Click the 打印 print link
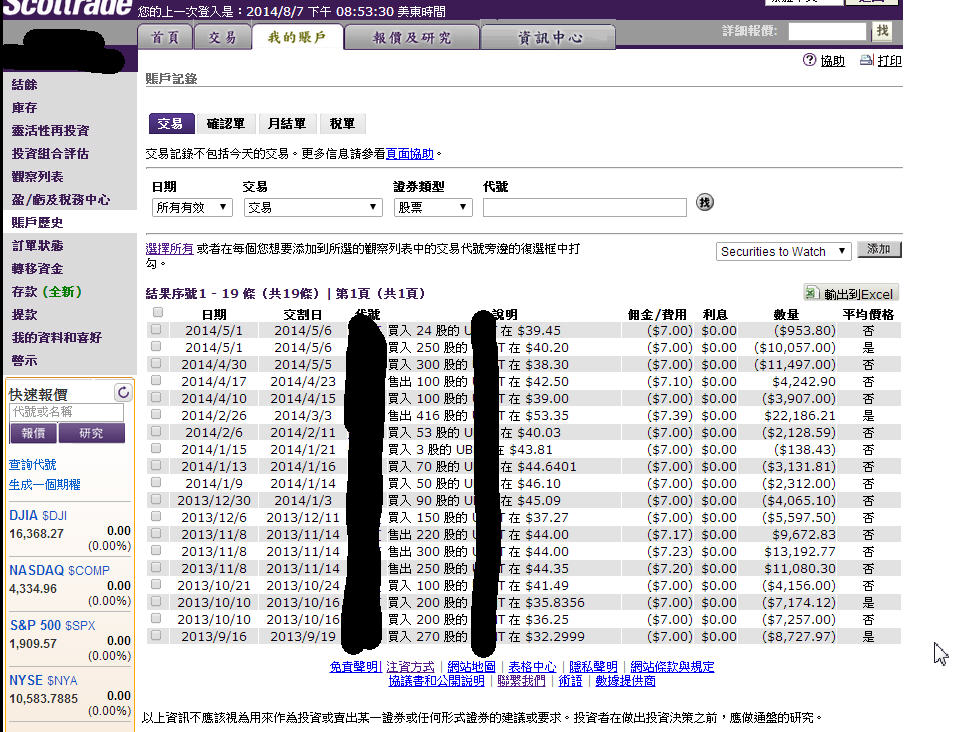Viewport: 954px width, 732px height. (x=890, y=60)
